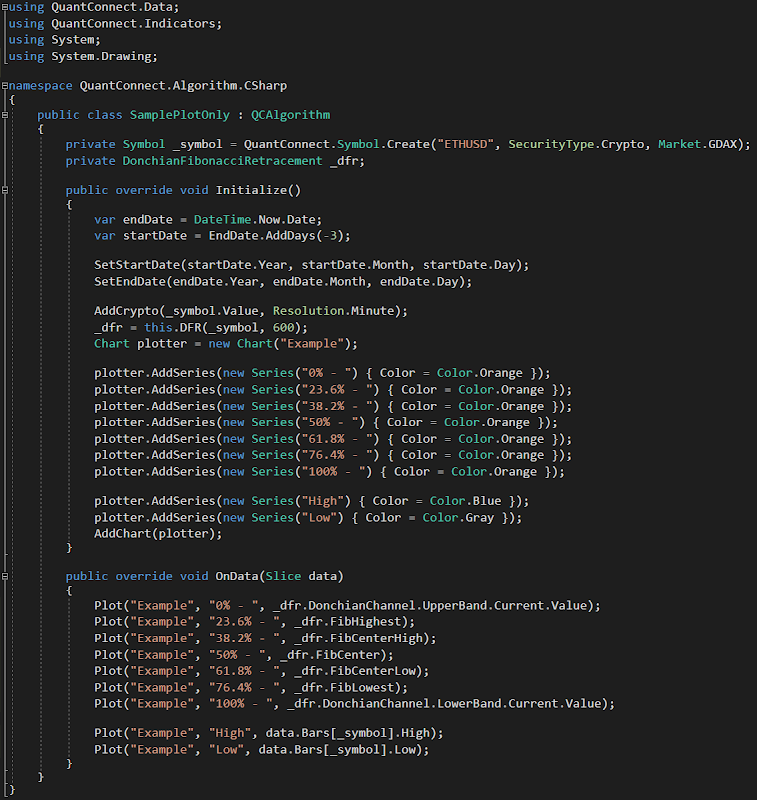The height and width of the screenshot is (800, 757).
Task: Click _dfr.FibHighest in Plot call
Action: (x=347, y=622)
